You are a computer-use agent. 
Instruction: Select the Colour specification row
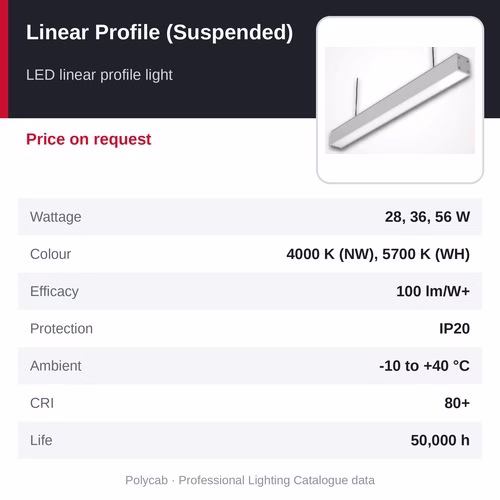tap(250, 254)
